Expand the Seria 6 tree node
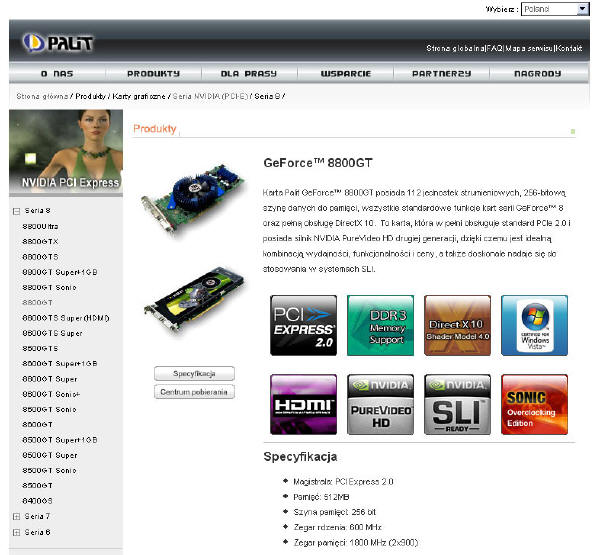600x555 pixels. pos(16,532)
